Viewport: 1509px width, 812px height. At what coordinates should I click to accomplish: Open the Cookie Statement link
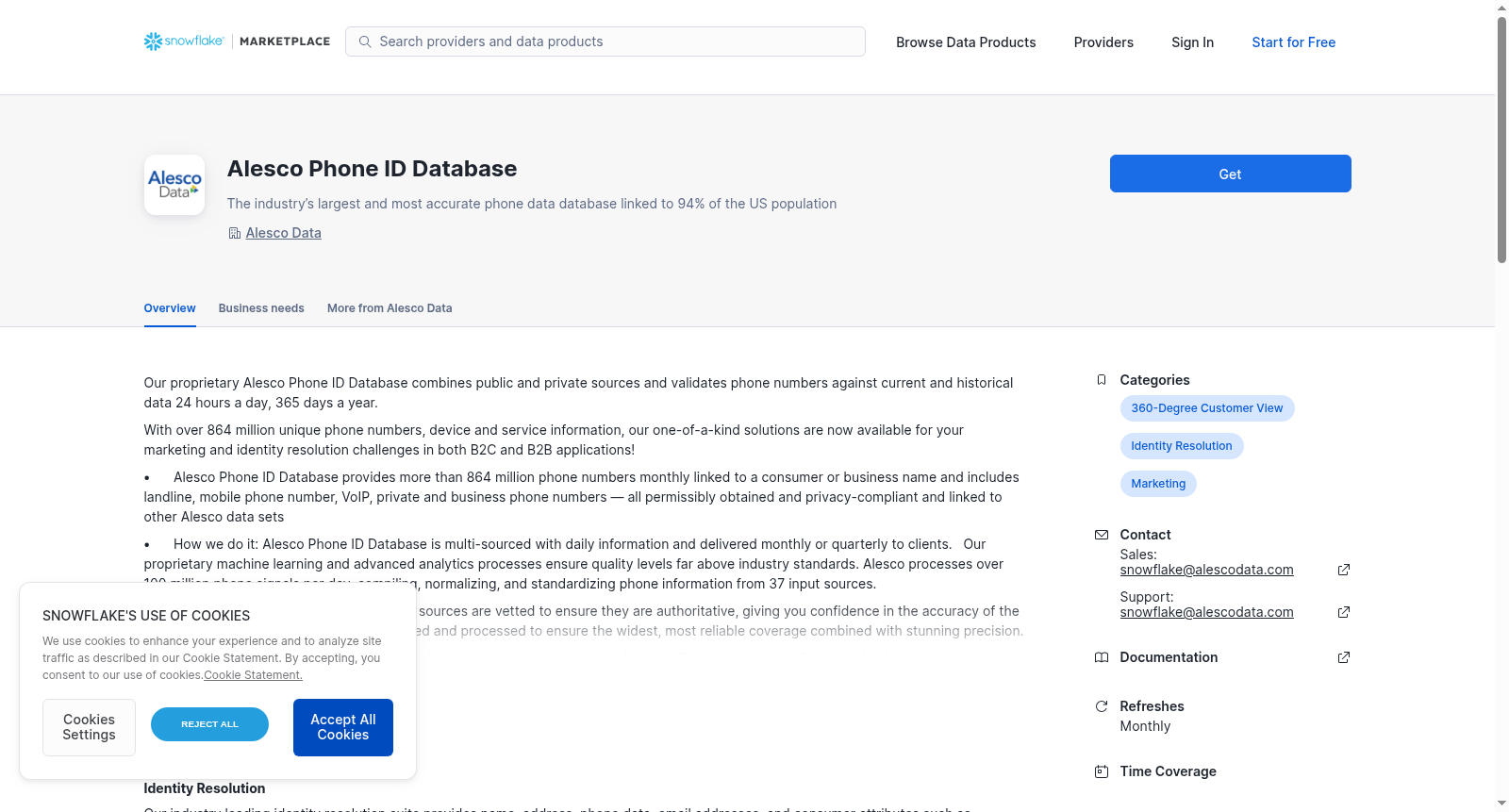point(253,675)
